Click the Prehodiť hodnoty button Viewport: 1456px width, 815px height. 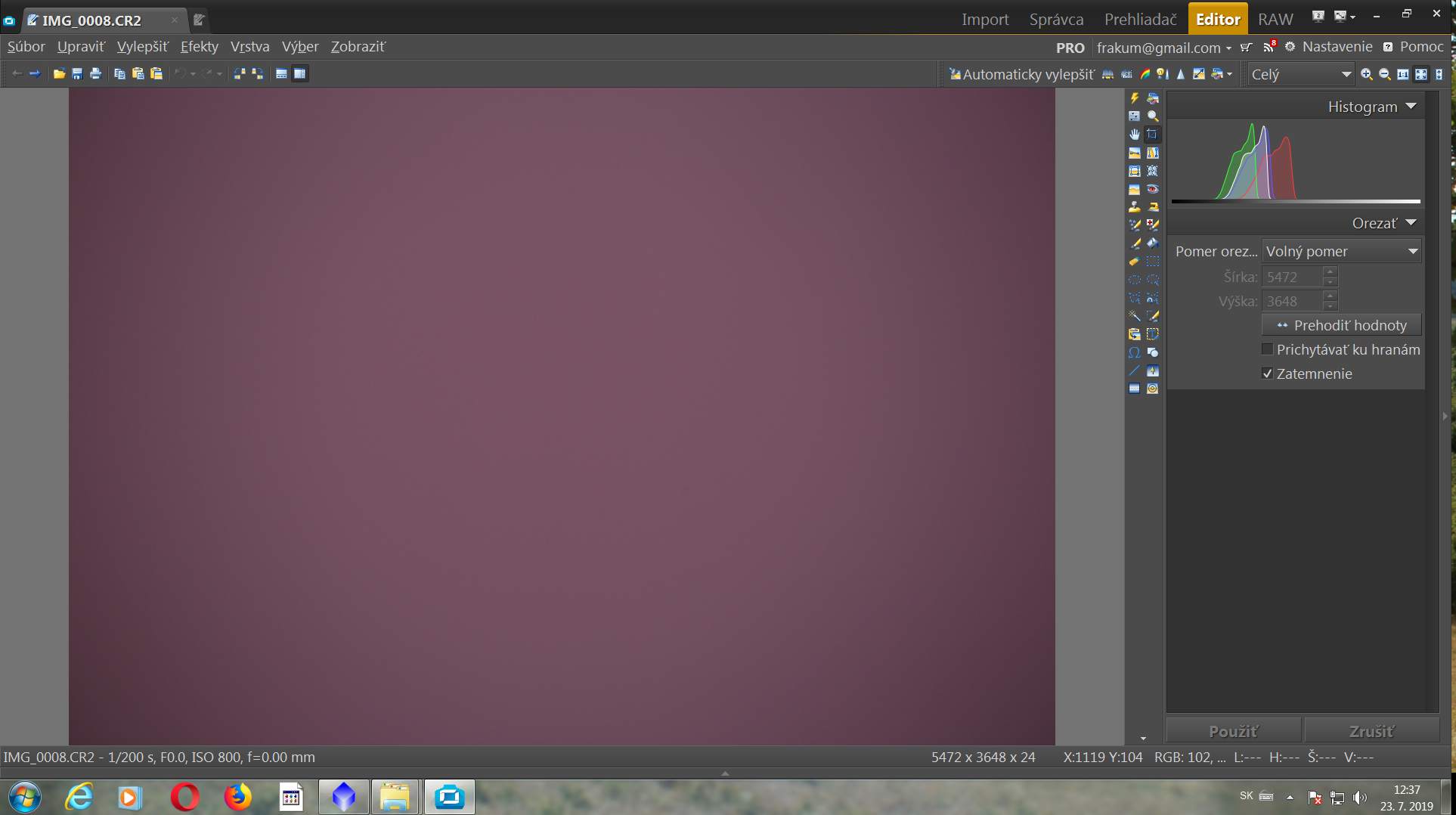(1341, 325)
